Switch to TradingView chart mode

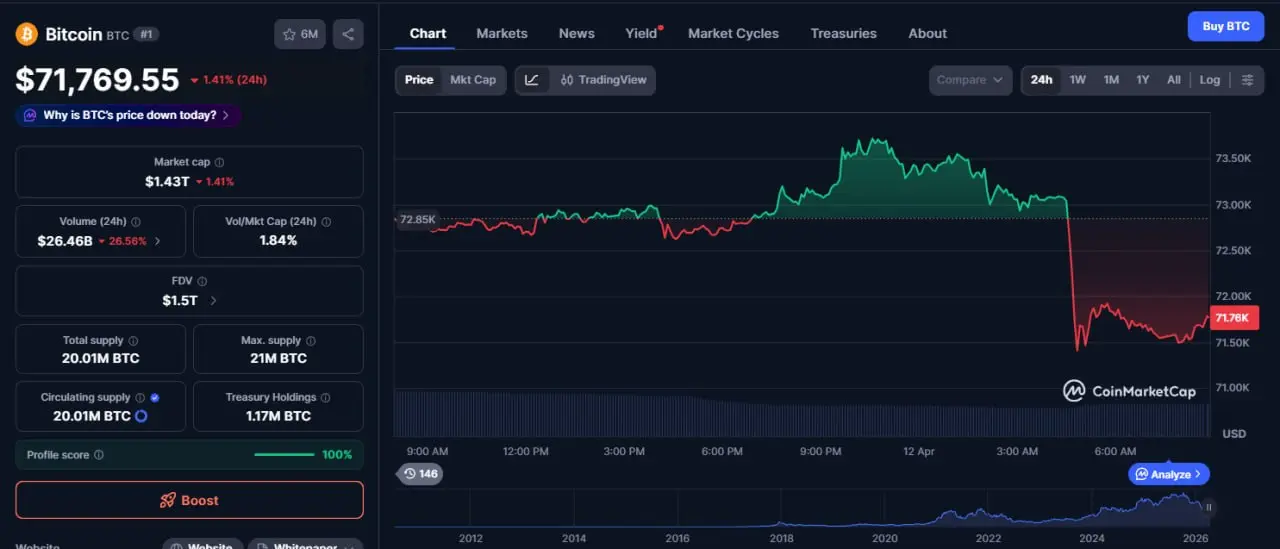pos(604,80)
